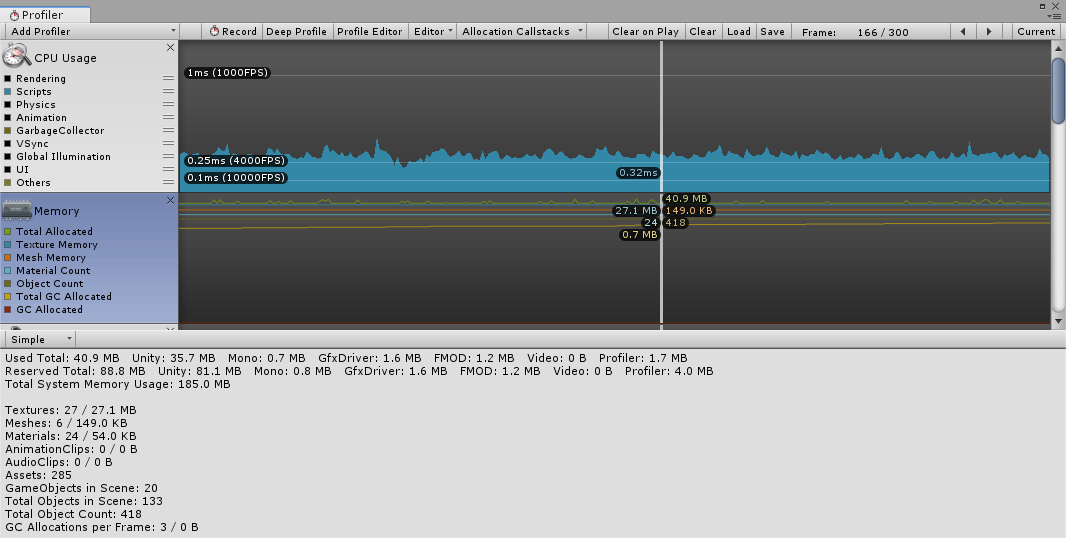1066x538 pixels.
Task: Click the Record clock icon
Action: click(x=214, y=31)
